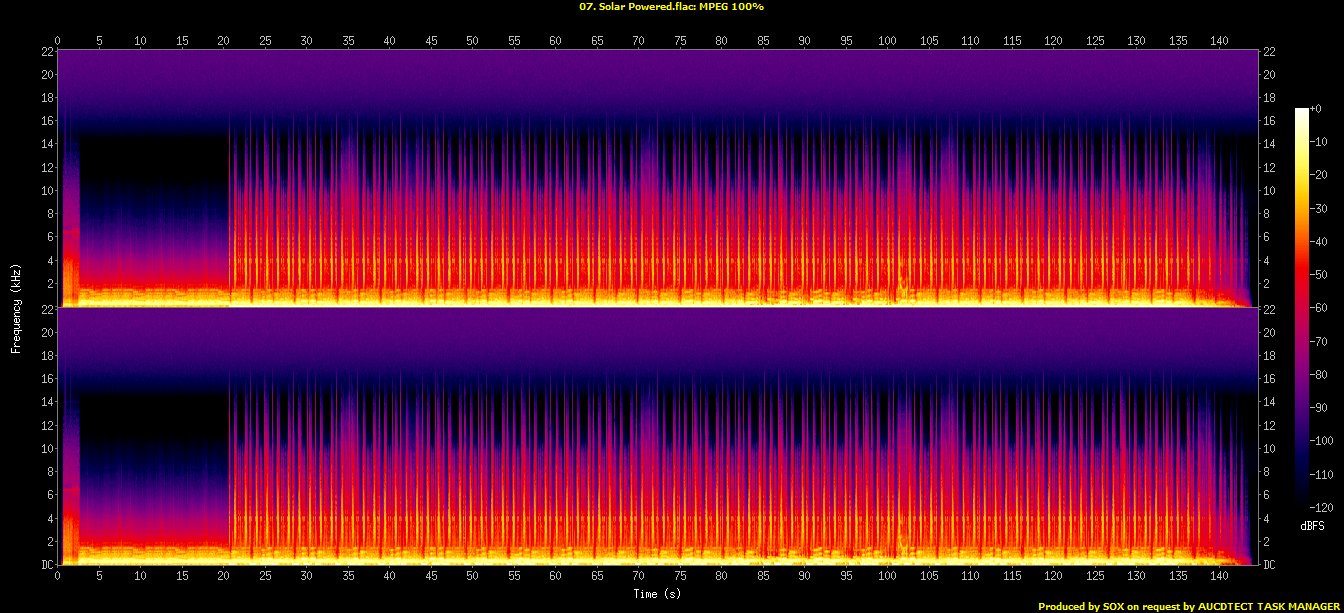Image resolution: width=1344 pixels, height=613 pixels.
Task: Click the '07. Solar Powered.flac: MPEG 100%' title
Action: point(671,7)
